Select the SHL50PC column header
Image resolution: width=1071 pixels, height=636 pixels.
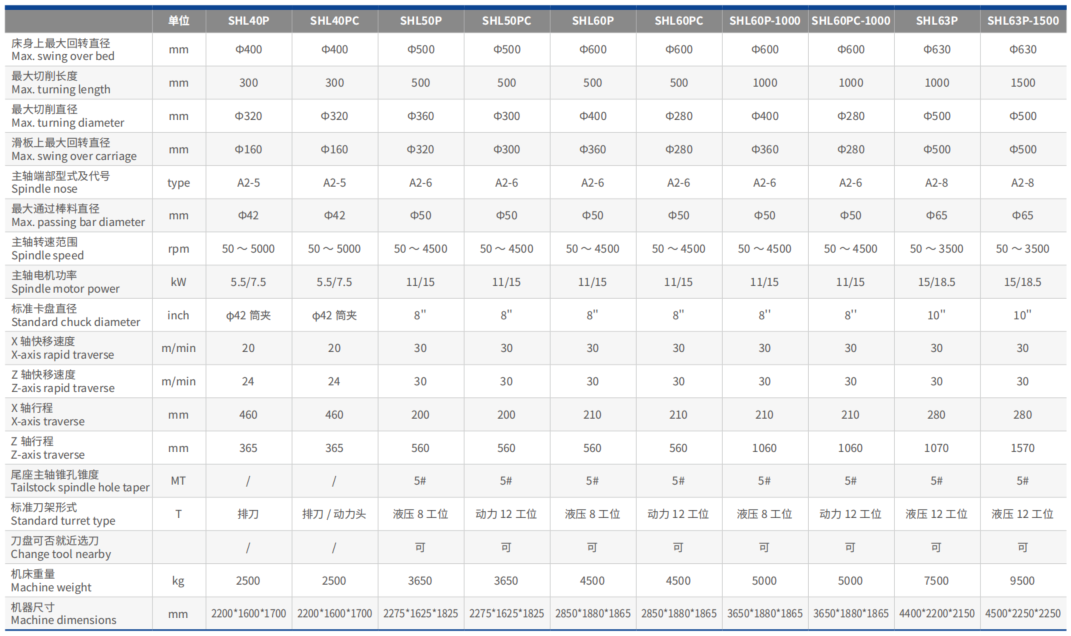[x=506, y=20]
